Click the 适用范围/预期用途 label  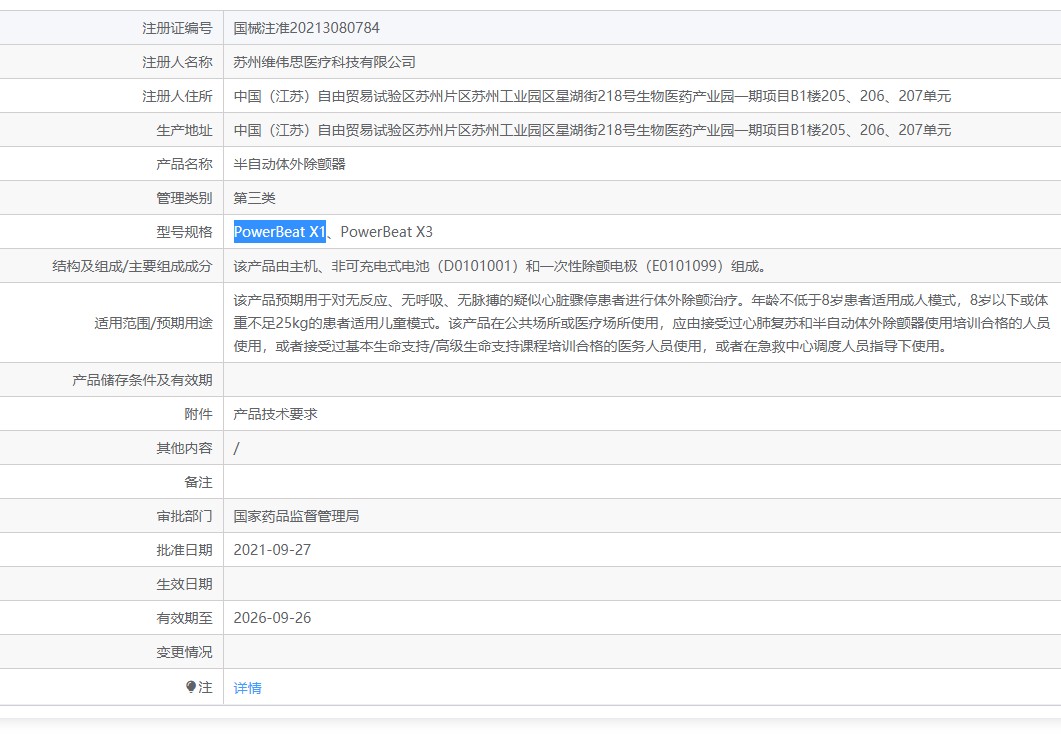click(x=153, y=323)
